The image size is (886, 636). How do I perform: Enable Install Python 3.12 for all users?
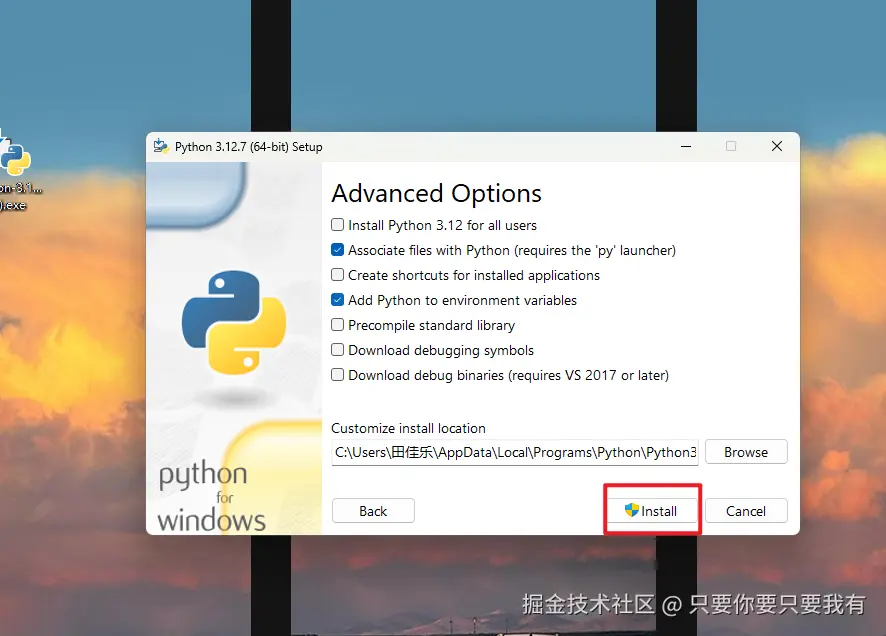337,225
